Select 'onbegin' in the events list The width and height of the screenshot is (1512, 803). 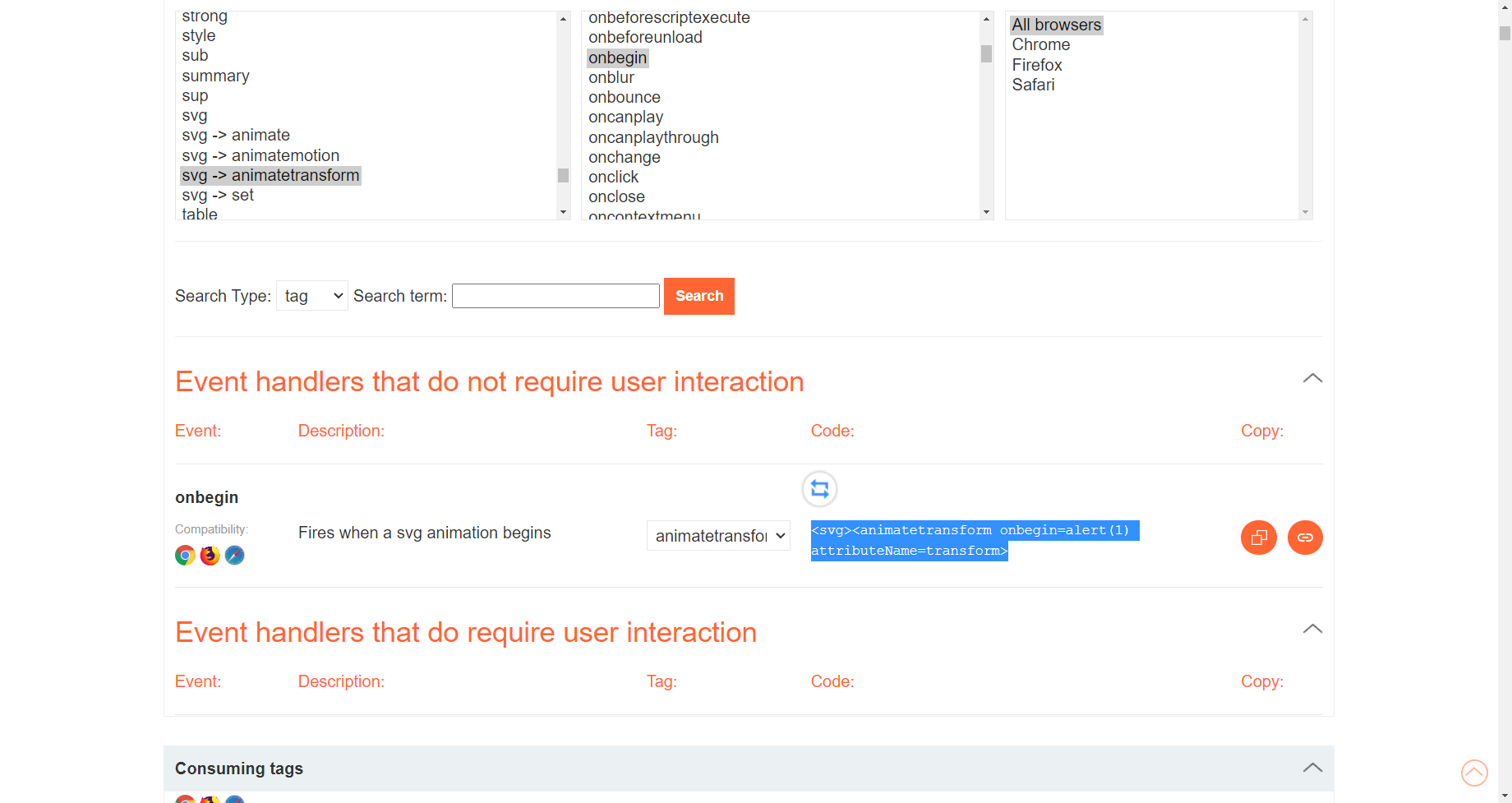(617, 58)
